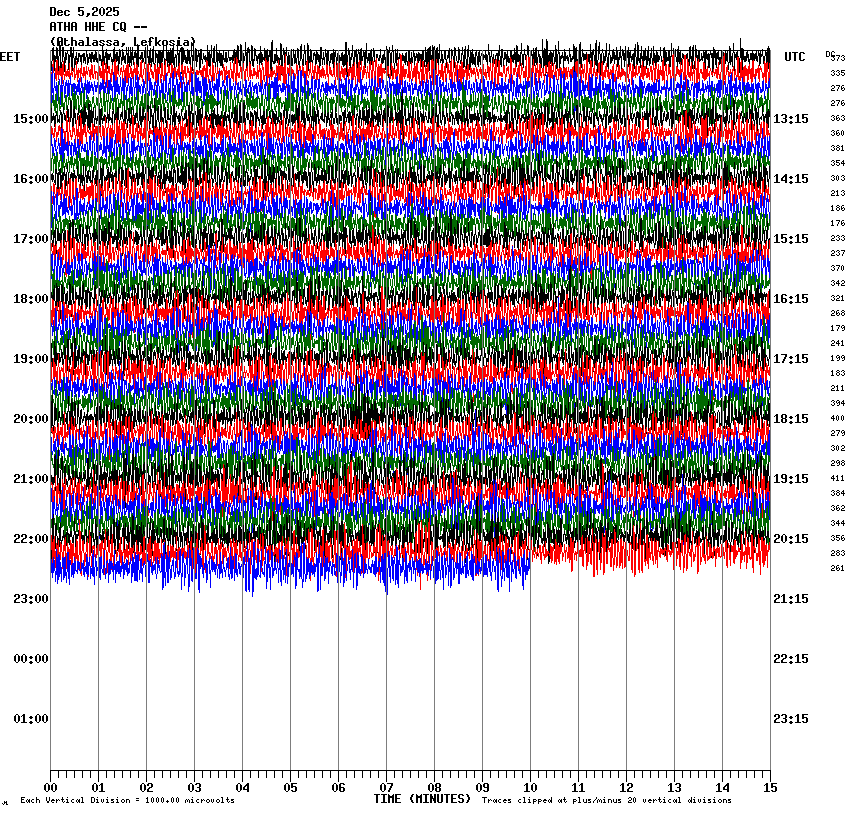Select the station code ATHA HHE CQ
Image resolution: width=850 pixels, height=814 pixels.
(x=98, y=27)
